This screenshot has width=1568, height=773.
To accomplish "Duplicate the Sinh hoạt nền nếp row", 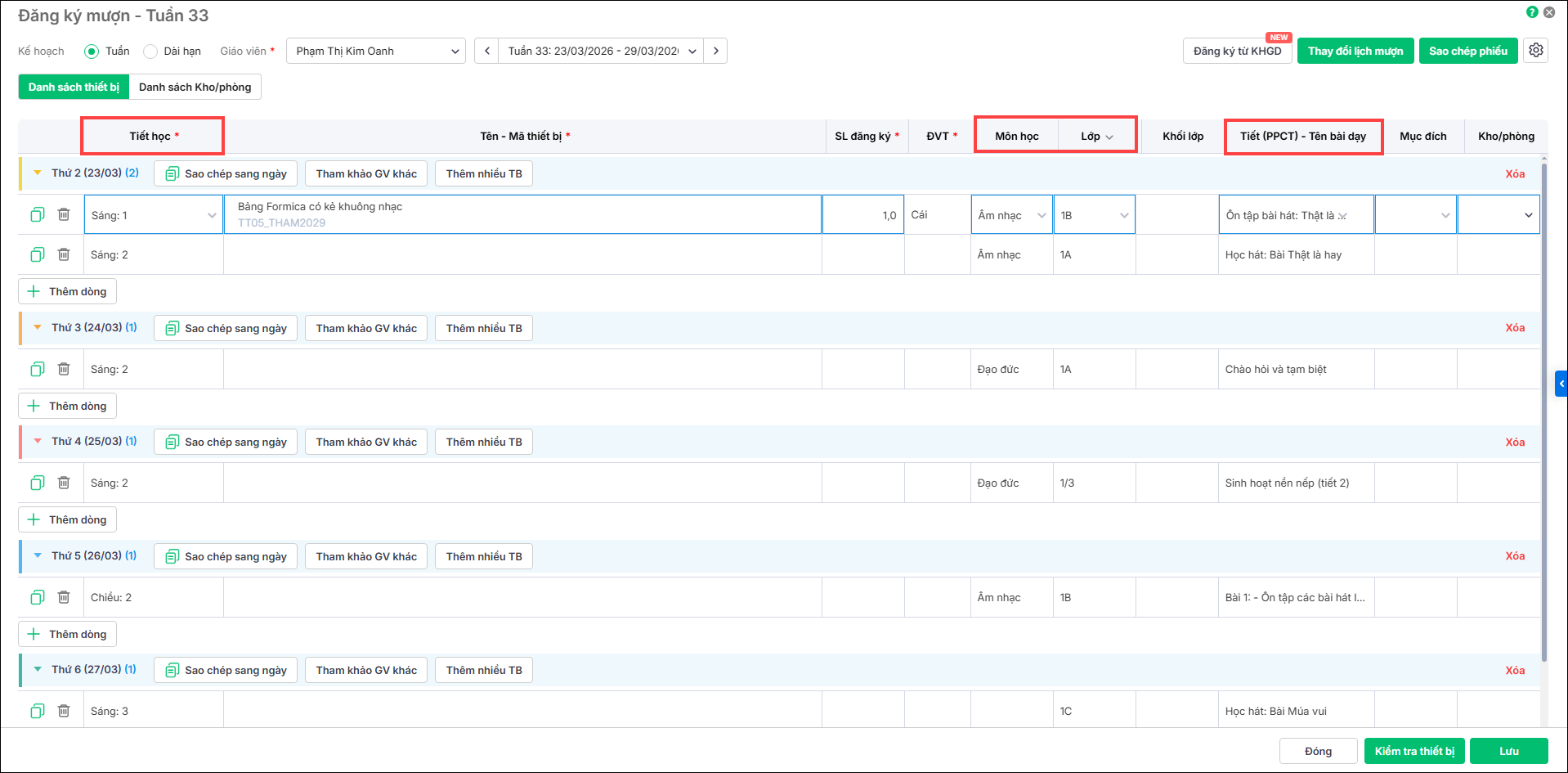I will pyautogui.click(x=38, y=483).
